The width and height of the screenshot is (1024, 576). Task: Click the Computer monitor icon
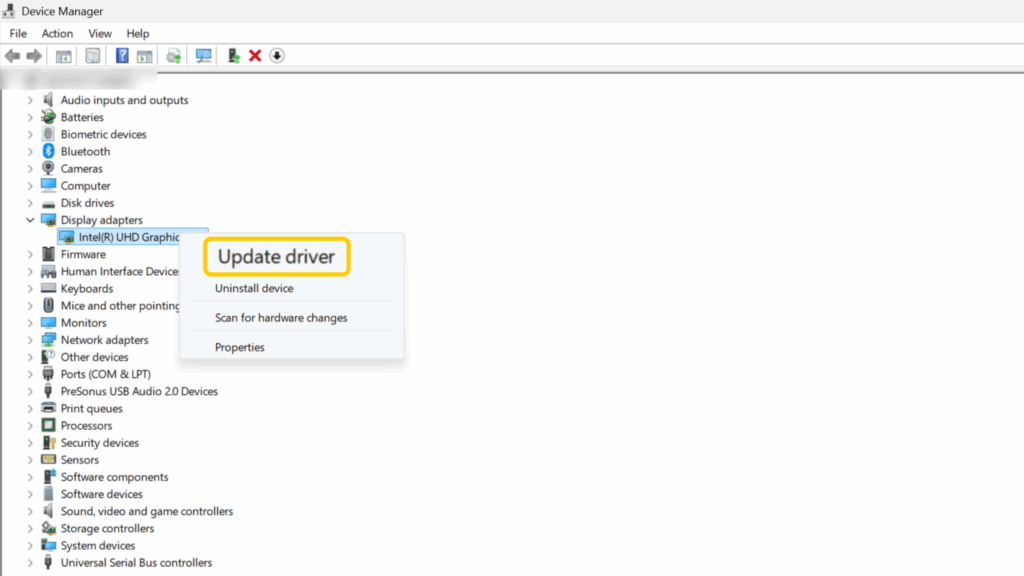tap(48, 185)
